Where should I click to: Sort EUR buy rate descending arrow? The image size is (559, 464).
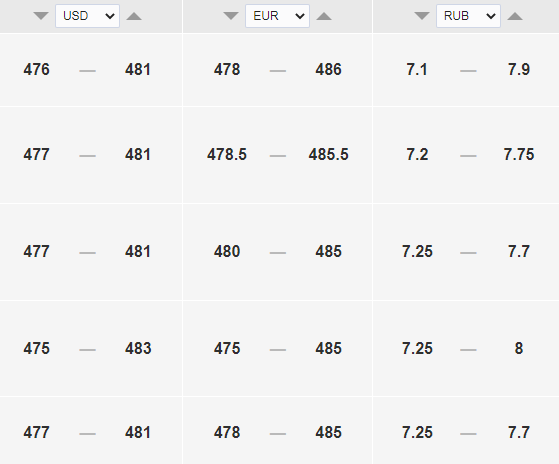tap(231, 16)
